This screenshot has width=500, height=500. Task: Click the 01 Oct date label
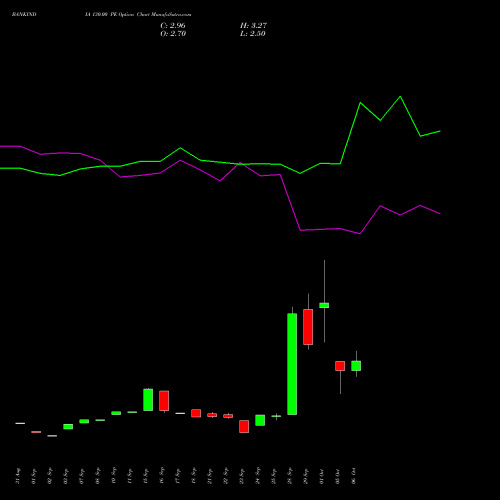click(322, 476)
